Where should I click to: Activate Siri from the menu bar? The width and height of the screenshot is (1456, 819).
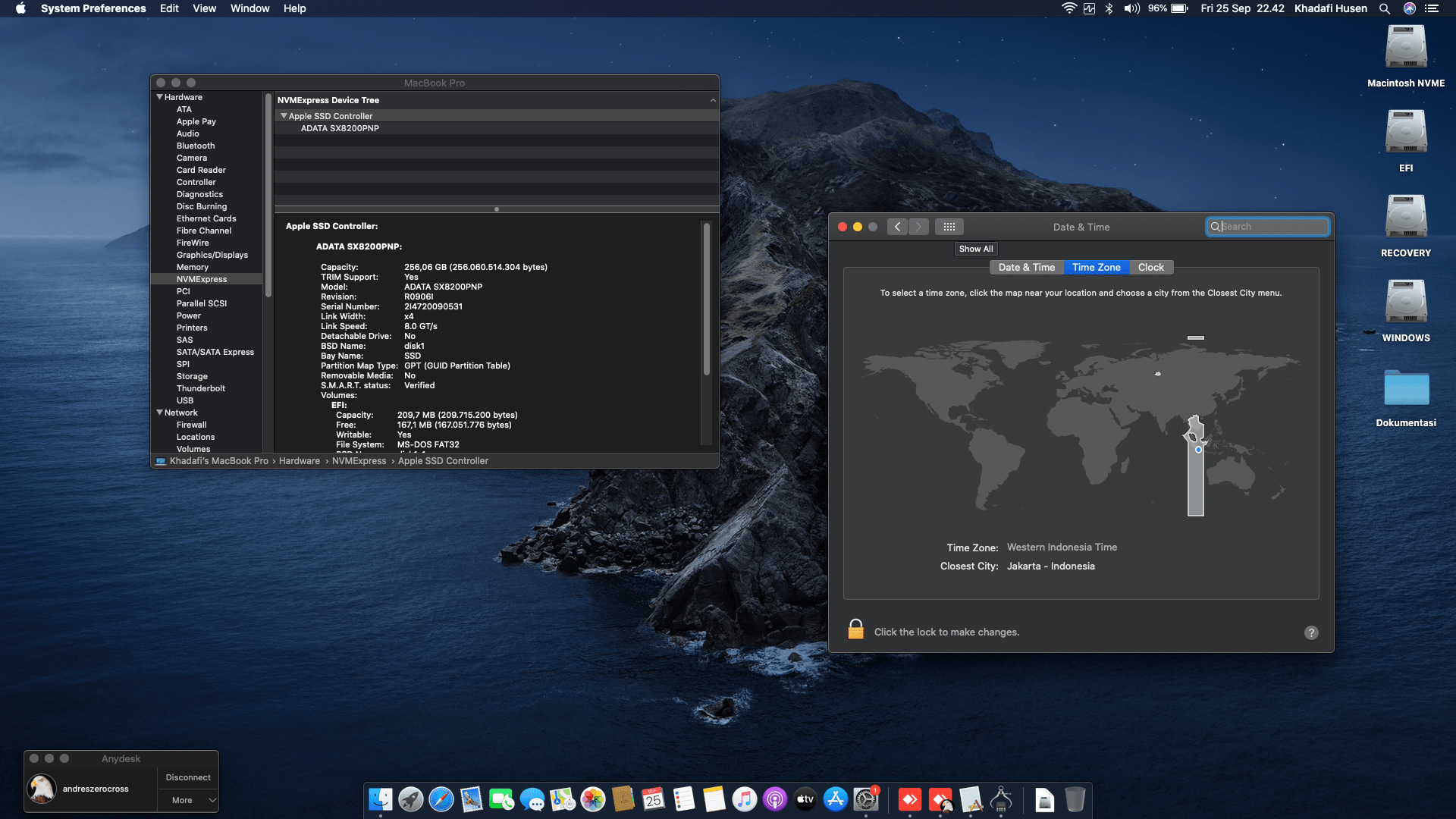(x=1410, y=8)
